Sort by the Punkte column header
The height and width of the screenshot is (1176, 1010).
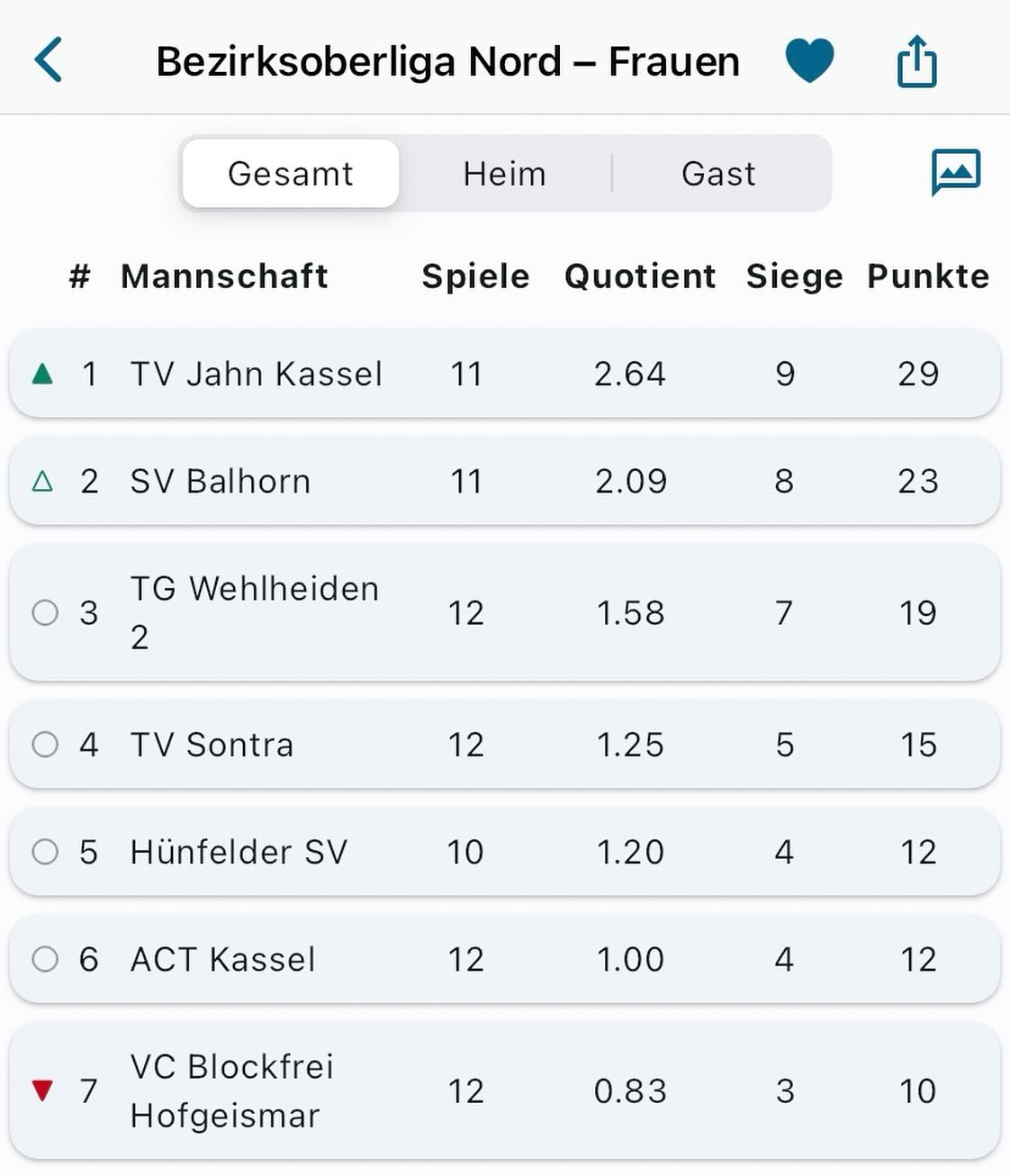point(927,276)
